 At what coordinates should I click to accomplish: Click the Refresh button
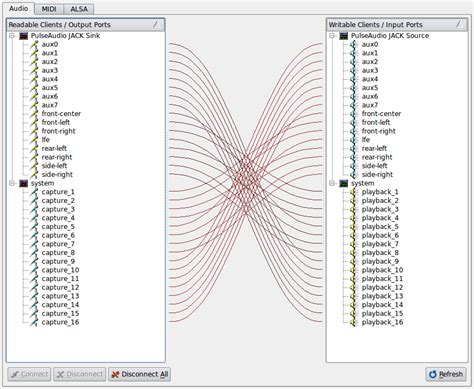point(446,374)
